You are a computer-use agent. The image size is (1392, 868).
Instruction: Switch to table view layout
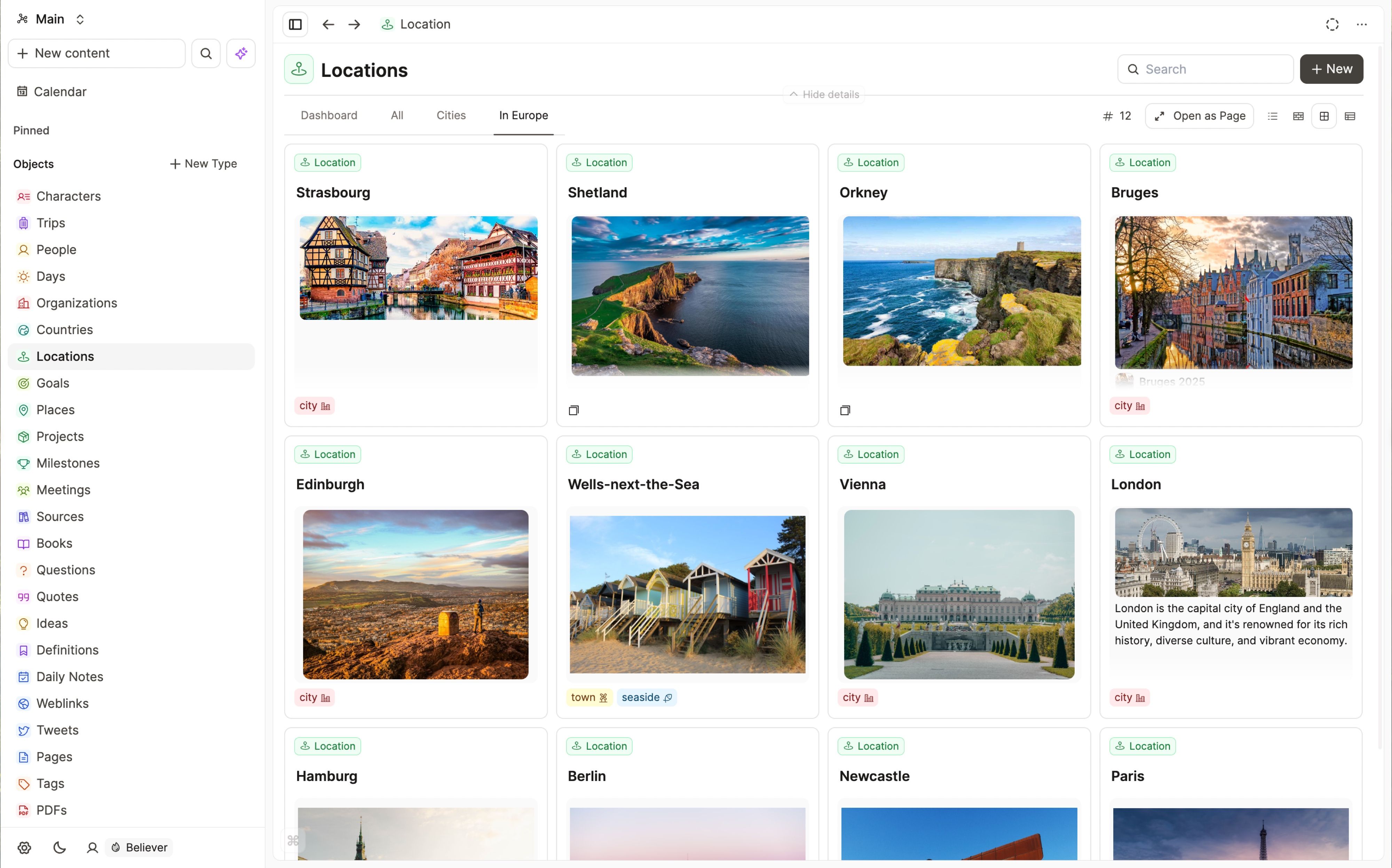tap(1350, 116)
